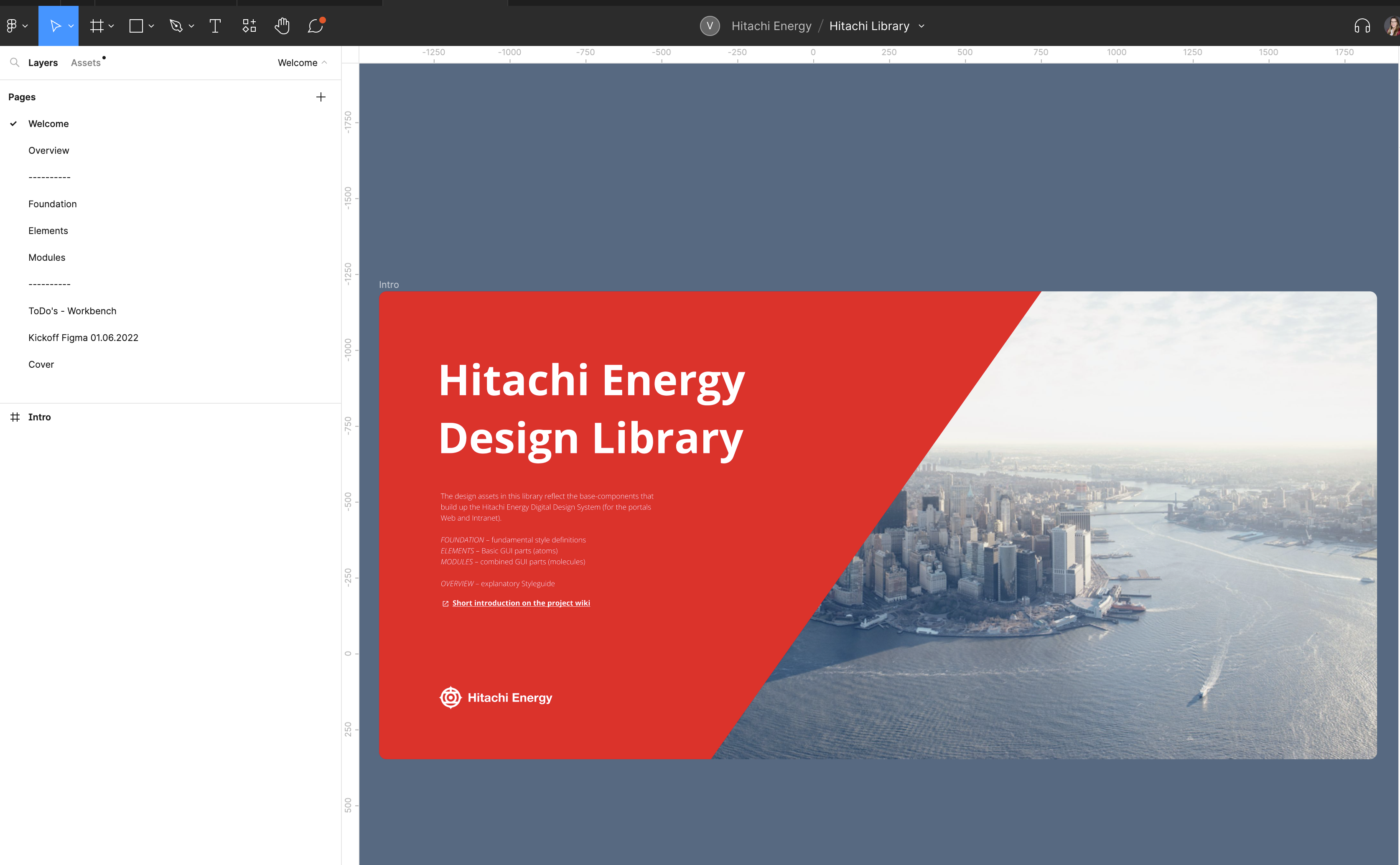
Task: Select the Pen tool
Action: [x=176, y=26]
